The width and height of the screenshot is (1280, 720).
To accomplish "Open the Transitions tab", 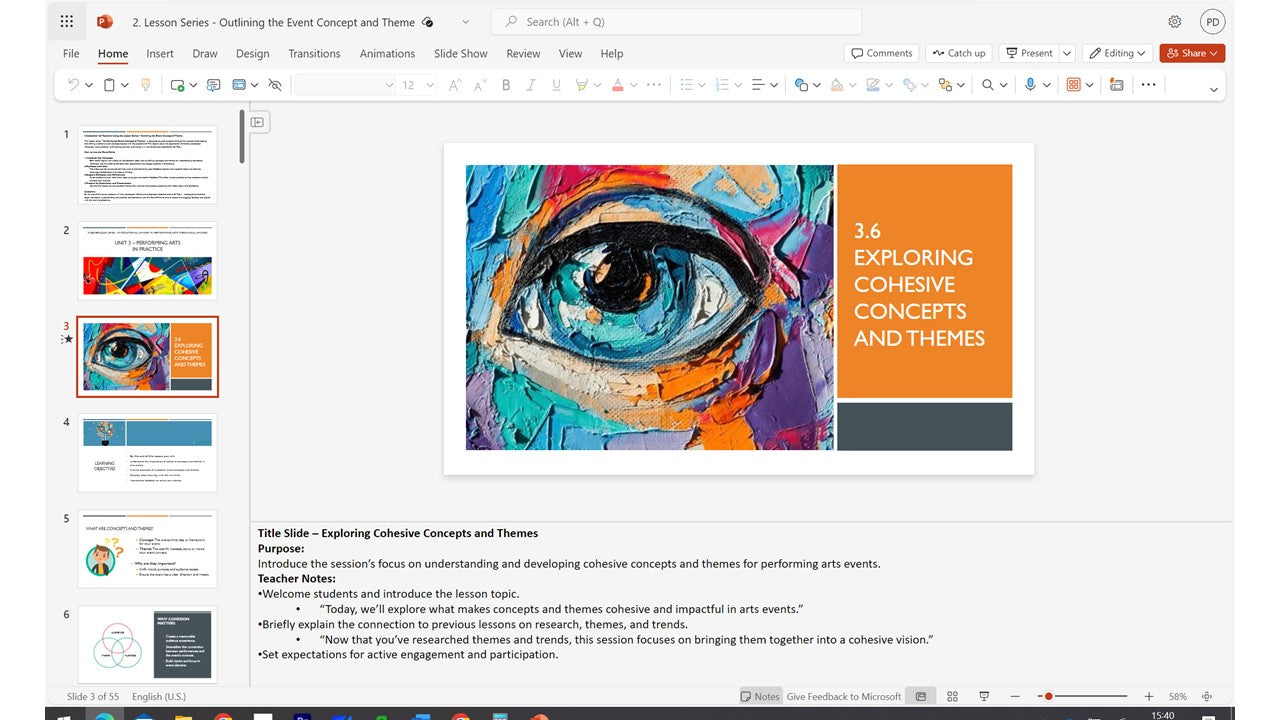I will click(x=314, y=54).
